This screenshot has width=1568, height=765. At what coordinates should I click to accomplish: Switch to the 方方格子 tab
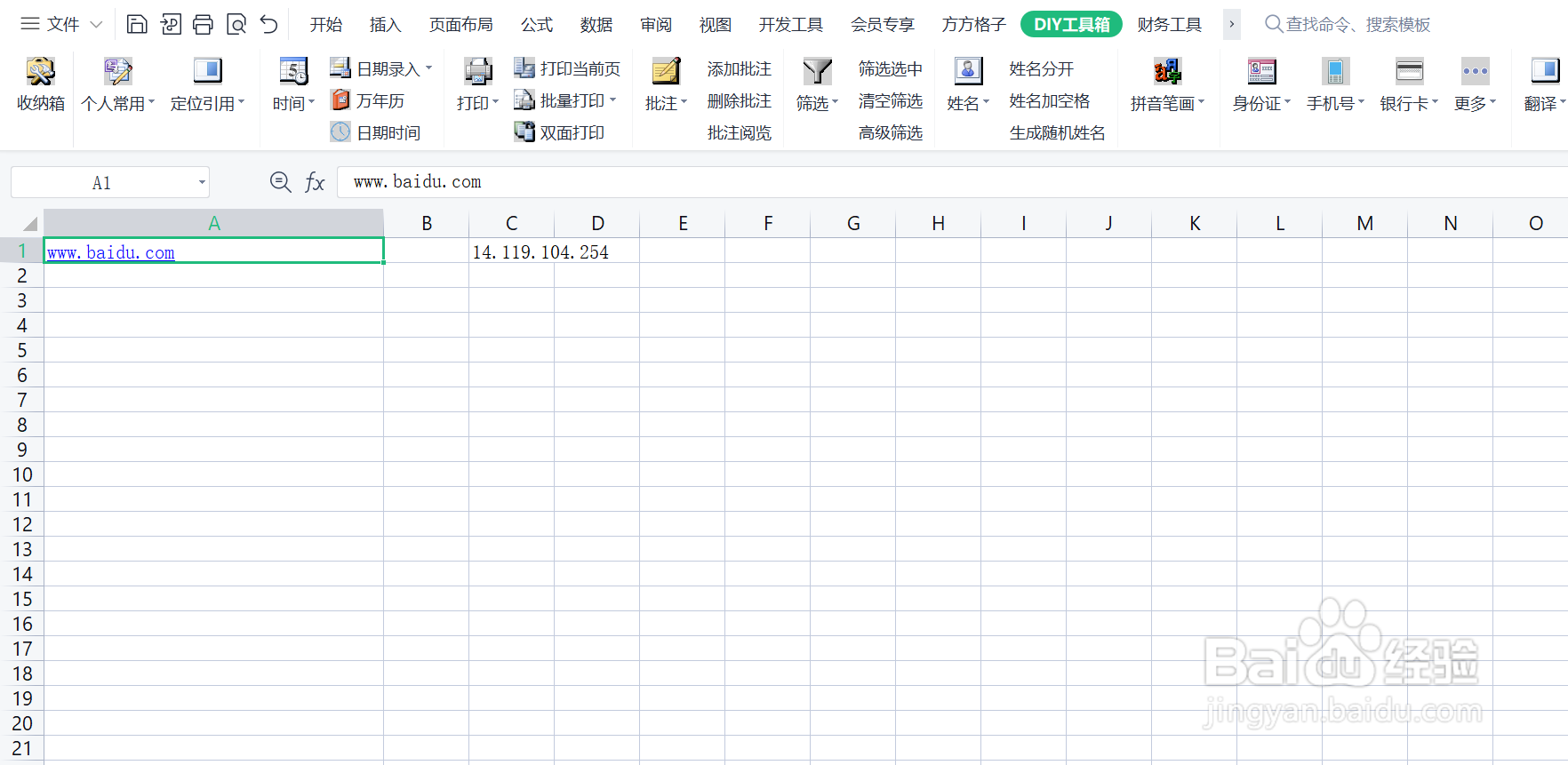pyautogui.click(x=974, y=25)
